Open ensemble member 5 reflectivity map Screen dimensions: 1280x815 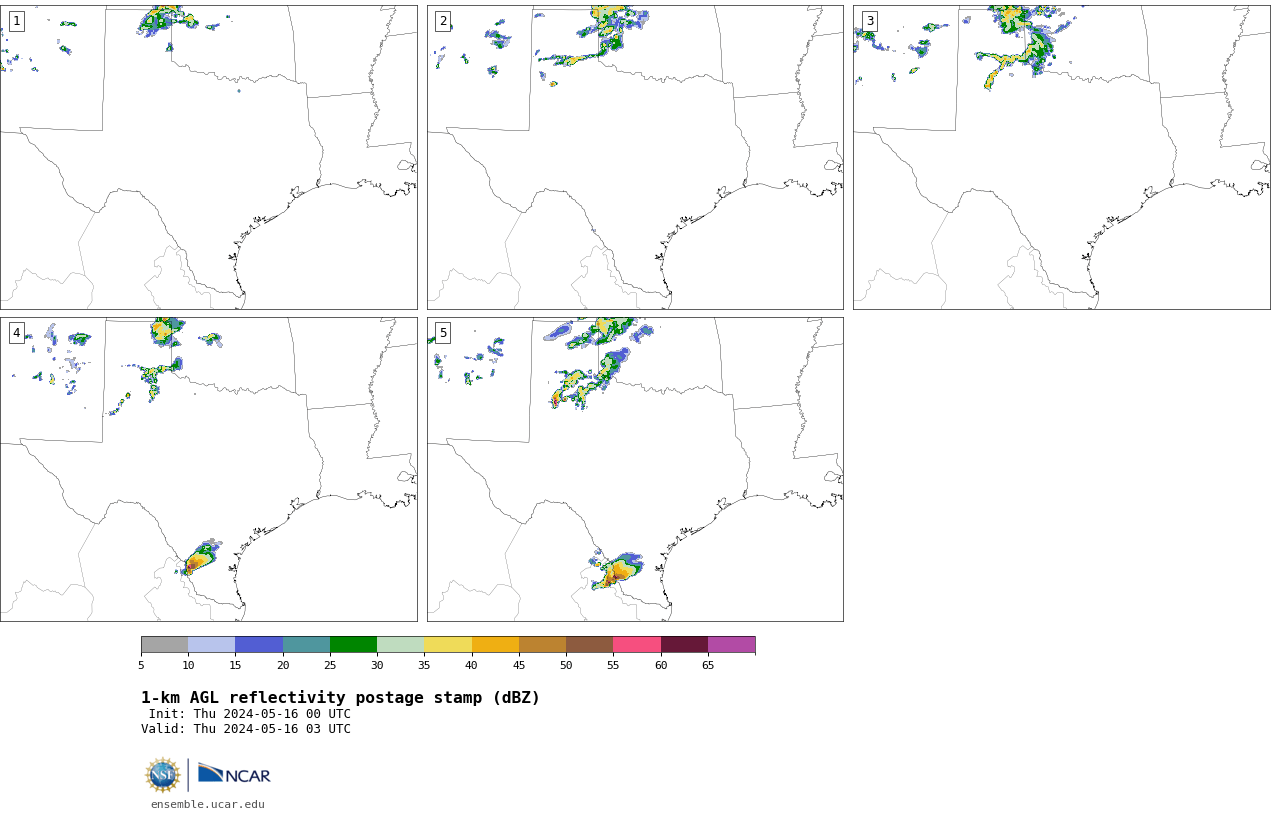click(635, 469)
